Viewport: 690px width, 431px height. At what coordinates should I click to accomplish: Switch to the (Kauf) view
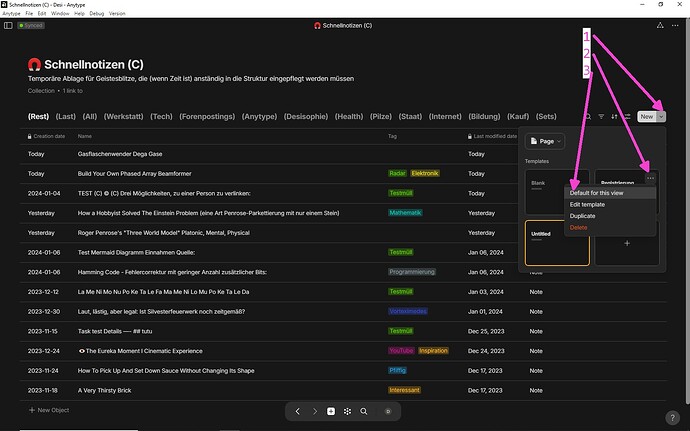click(518, 117)
